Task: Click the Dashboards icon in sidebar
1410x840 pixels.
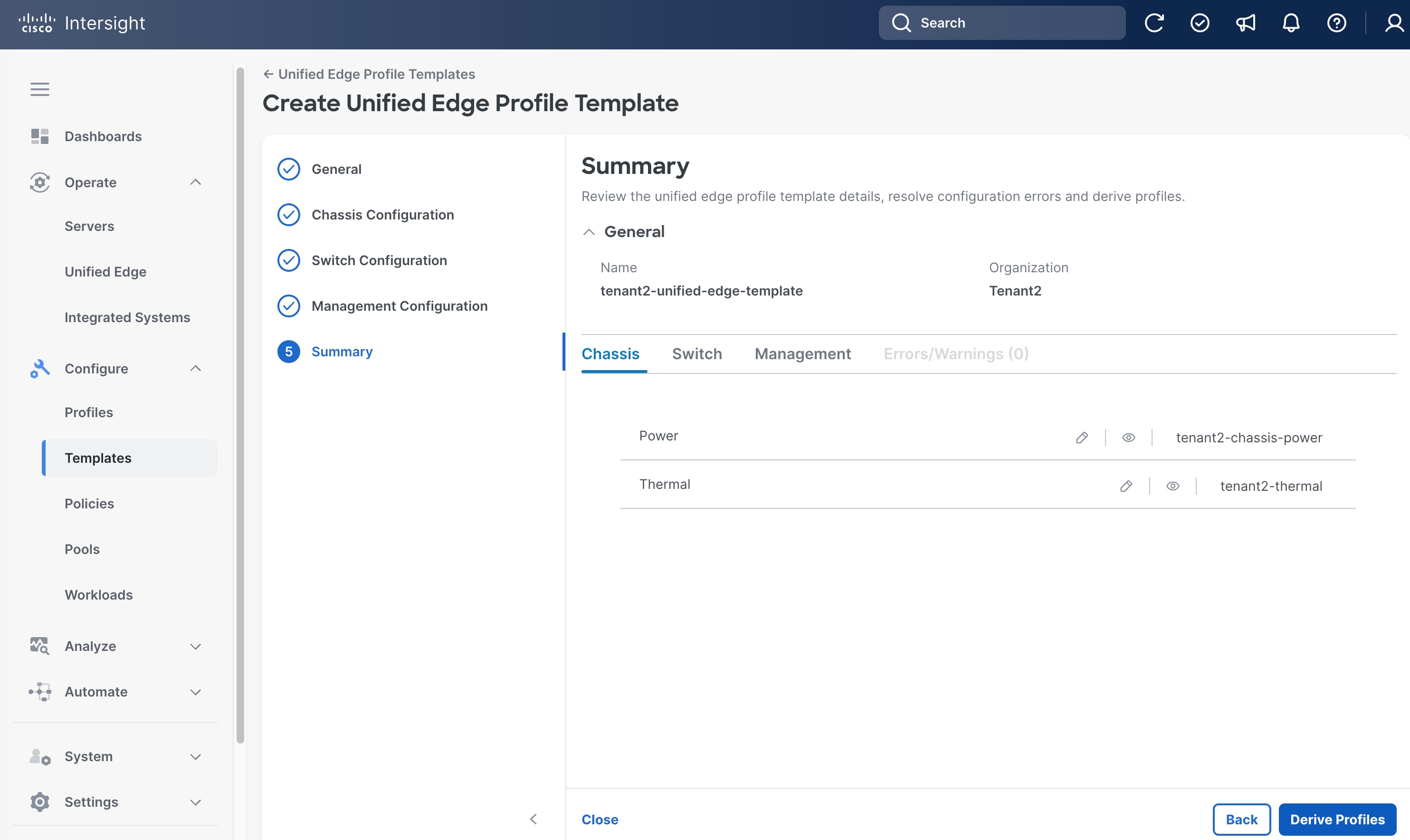Action: coord(39,136)
